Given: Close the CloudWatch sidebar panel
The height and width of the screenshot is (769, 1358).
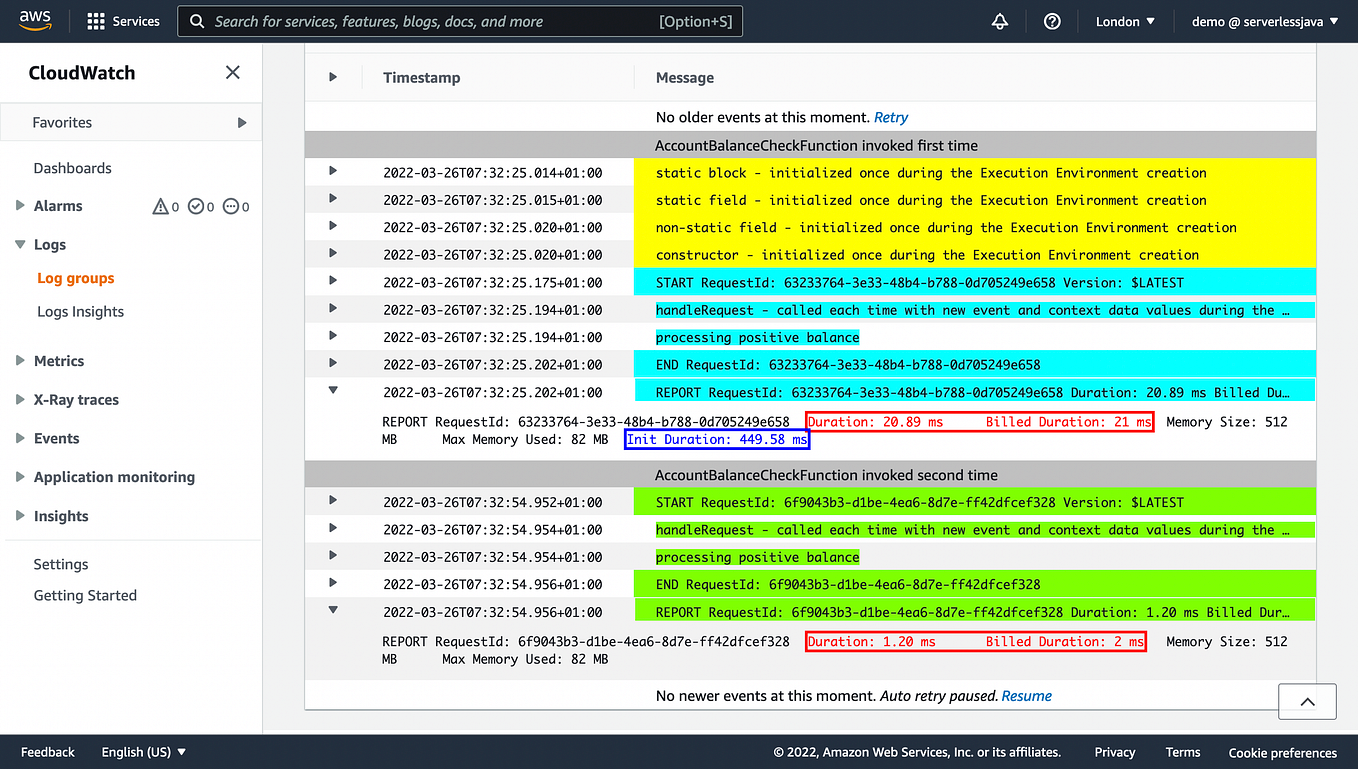Looking at the screenshot, I should click(232, 72).
